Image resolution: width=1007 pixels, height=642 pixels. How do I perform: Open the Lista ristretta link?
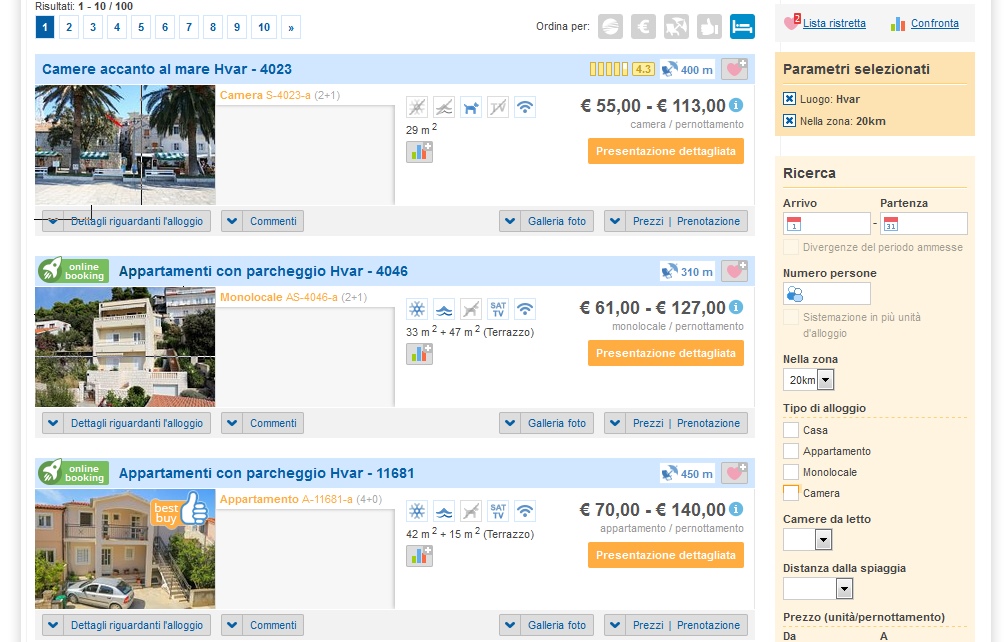(834, 23)
